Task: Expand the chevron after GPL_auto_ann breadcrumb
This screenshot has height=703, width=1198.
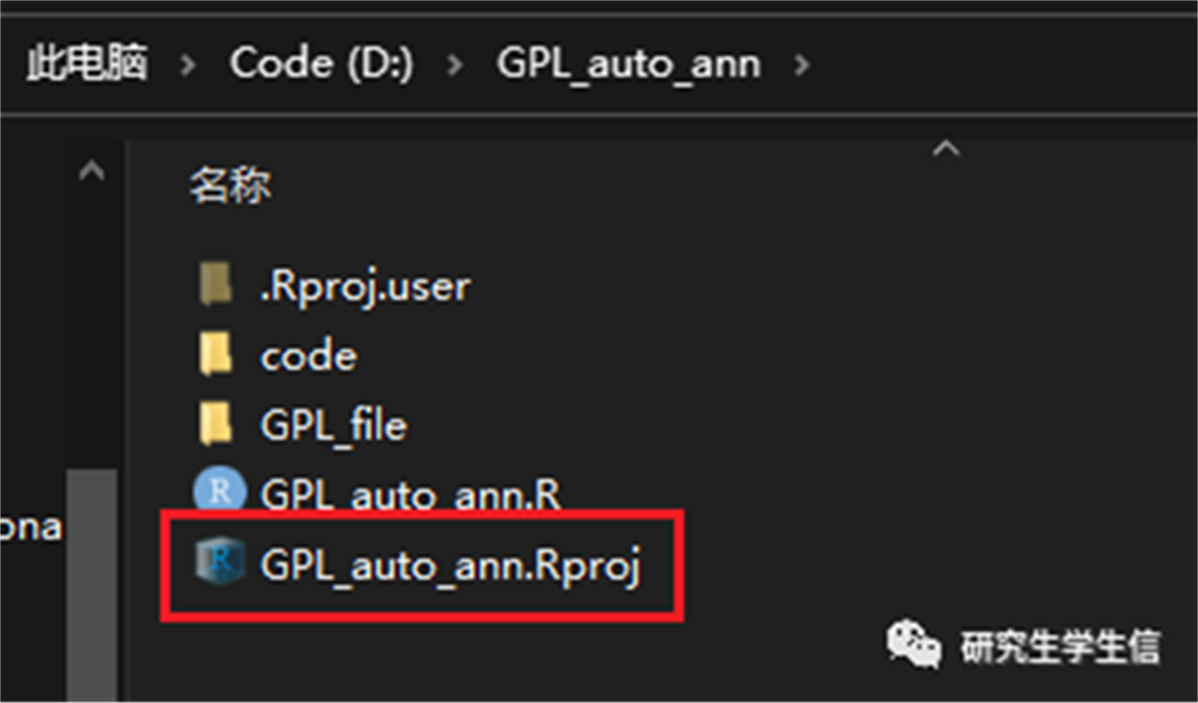Action: (801, 64)
